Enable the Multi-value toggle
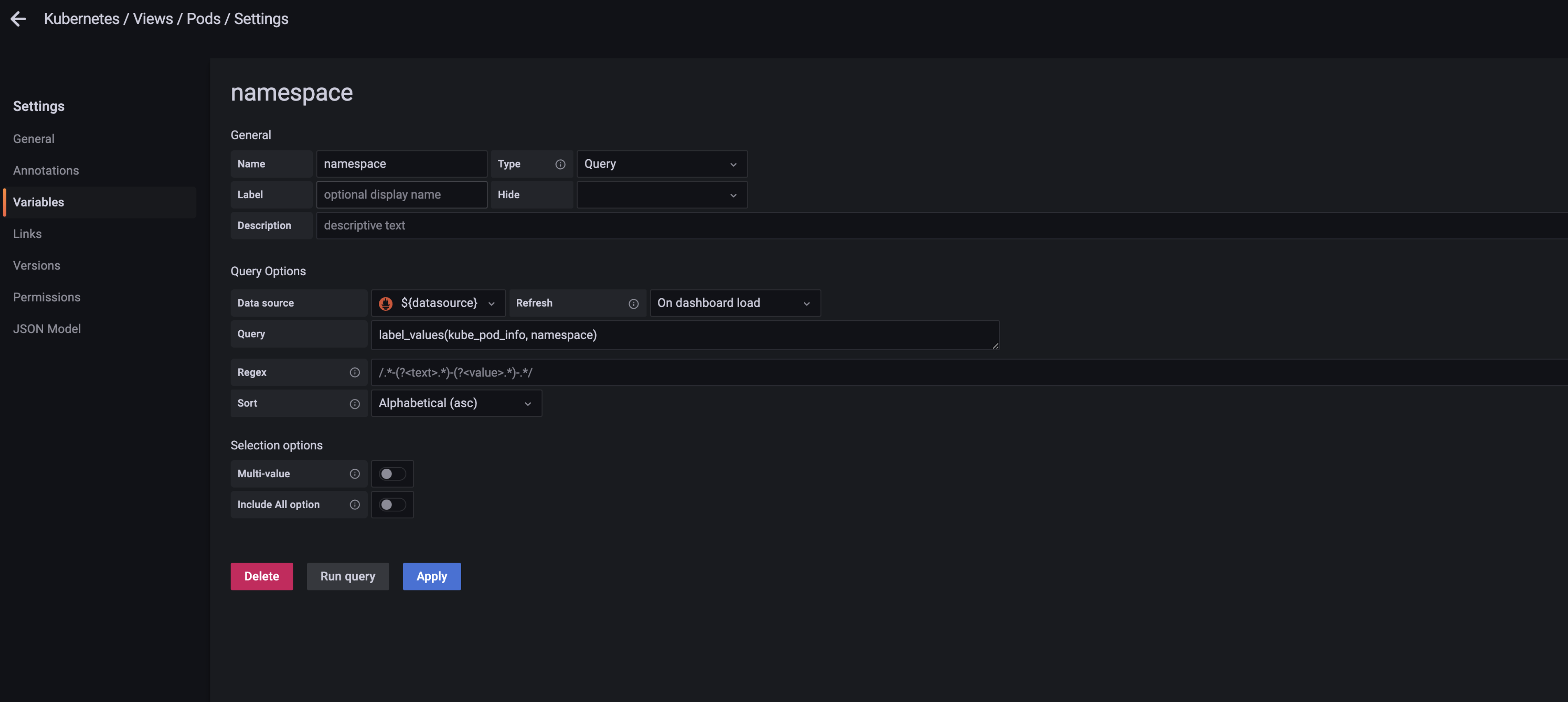This screenshot has width=1568, height=702. (392, 474)
